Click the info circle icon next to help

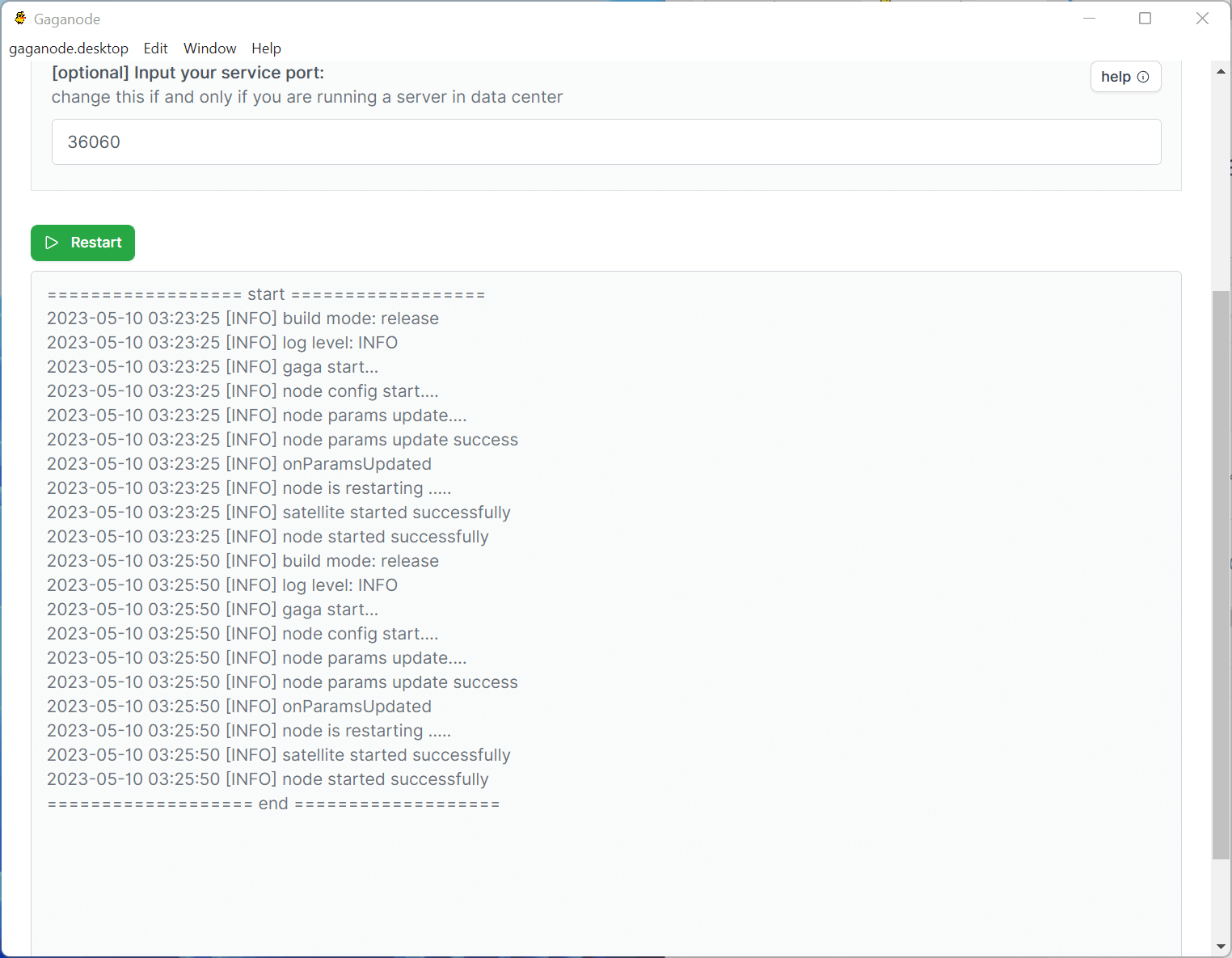[x=1143, y=77]
